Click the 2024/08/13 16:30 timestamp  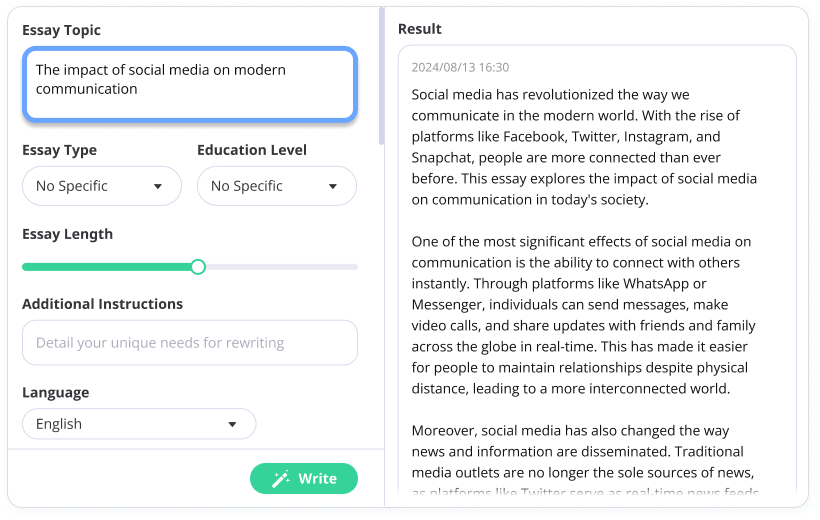tap(460, 68)
